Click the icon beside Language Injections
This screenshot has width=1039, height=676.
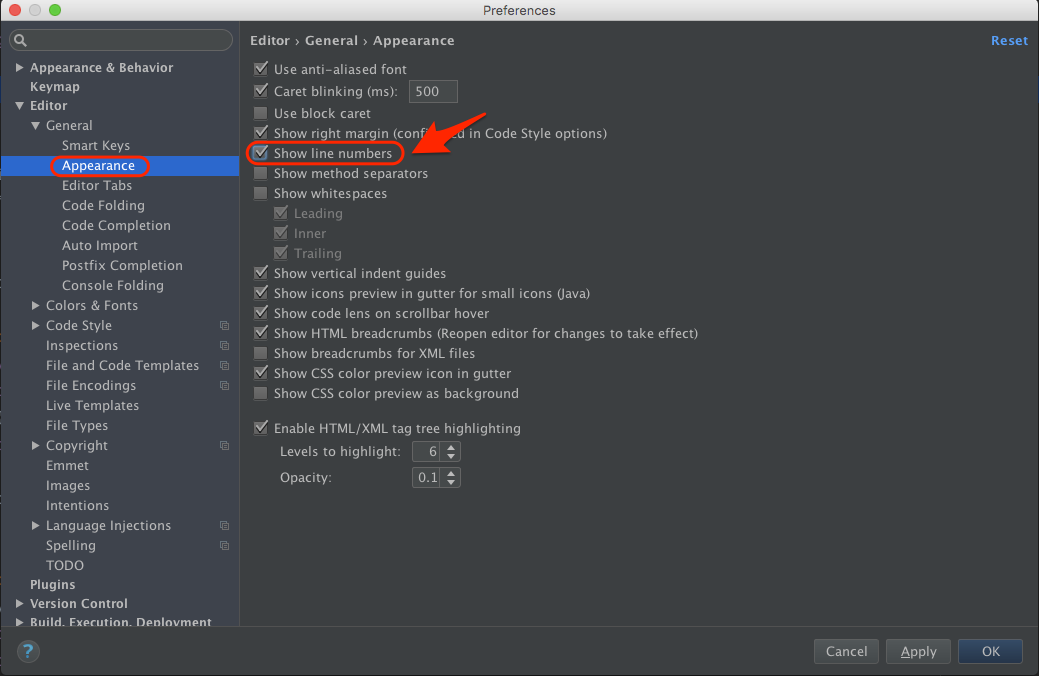point(224,525)
